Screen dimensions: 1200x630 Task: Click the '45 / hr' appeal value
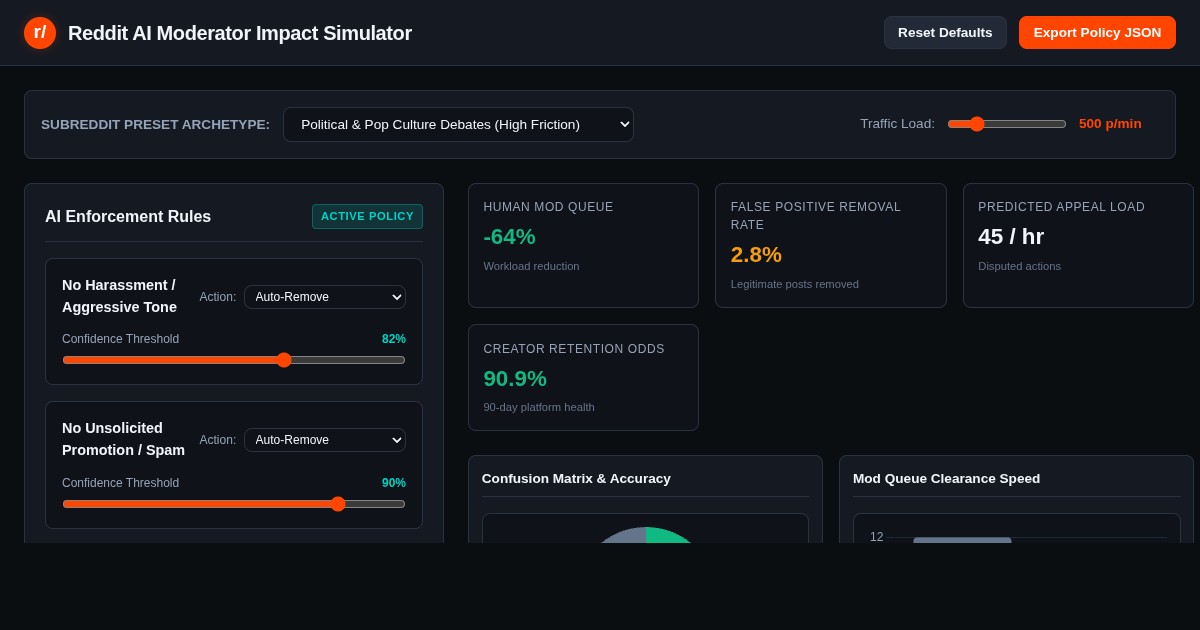point(1011,237)
